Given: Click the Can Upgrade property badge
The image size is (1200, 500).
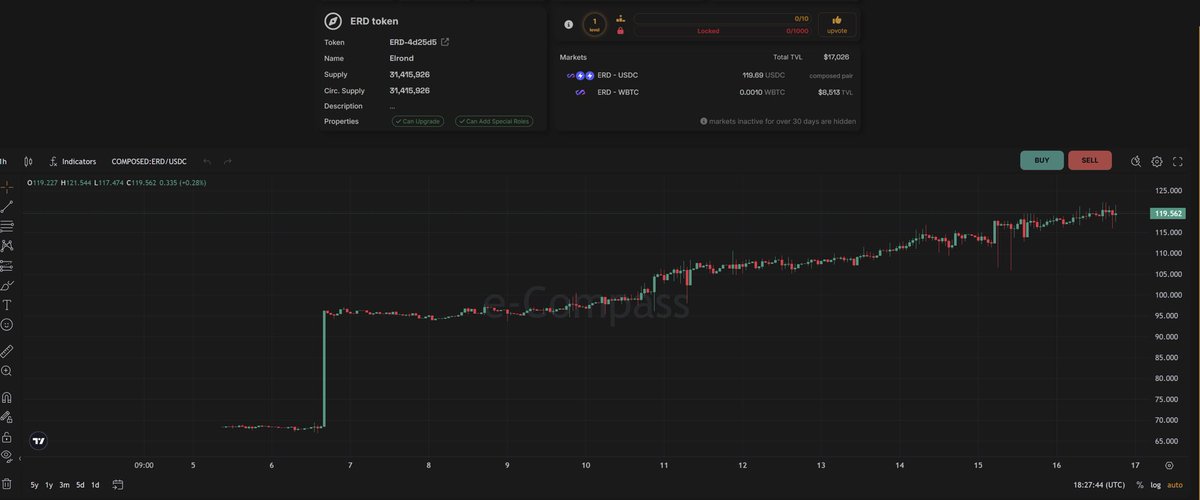Looking at the screenshot, I should tap(418, 121).
